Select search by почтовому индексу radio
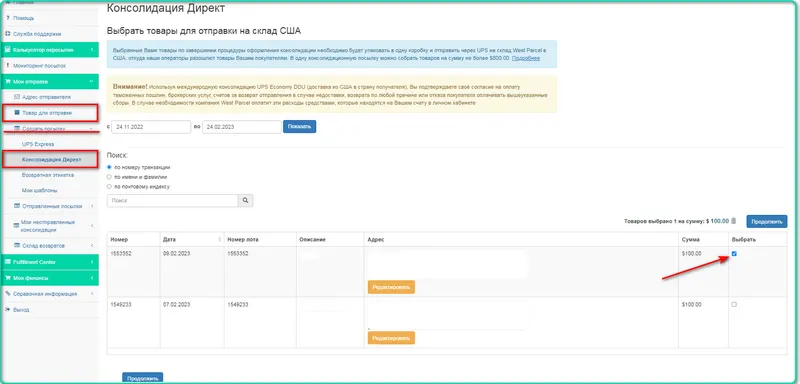 point(109,187)
